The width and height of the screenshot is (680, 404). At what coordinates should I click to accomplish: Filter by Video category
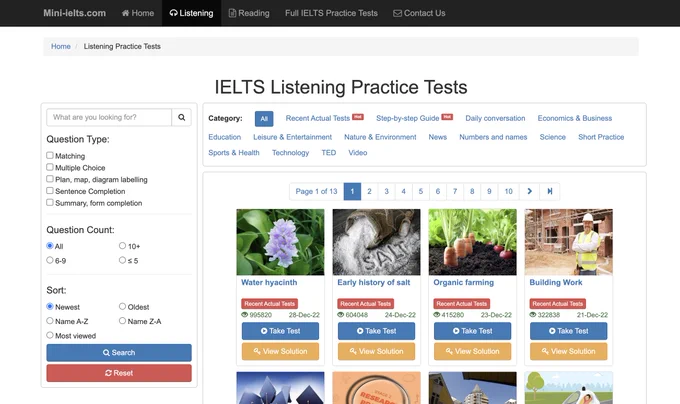[x=358, y=153]
